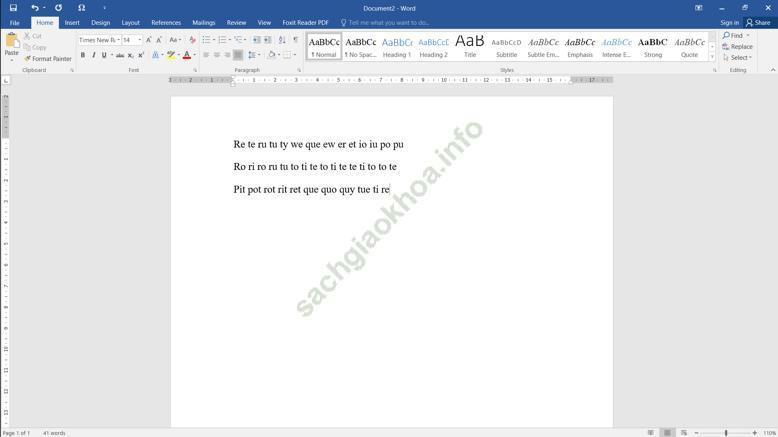
Task: Open the Change Case dropdown
Action: tap(175, 40)
